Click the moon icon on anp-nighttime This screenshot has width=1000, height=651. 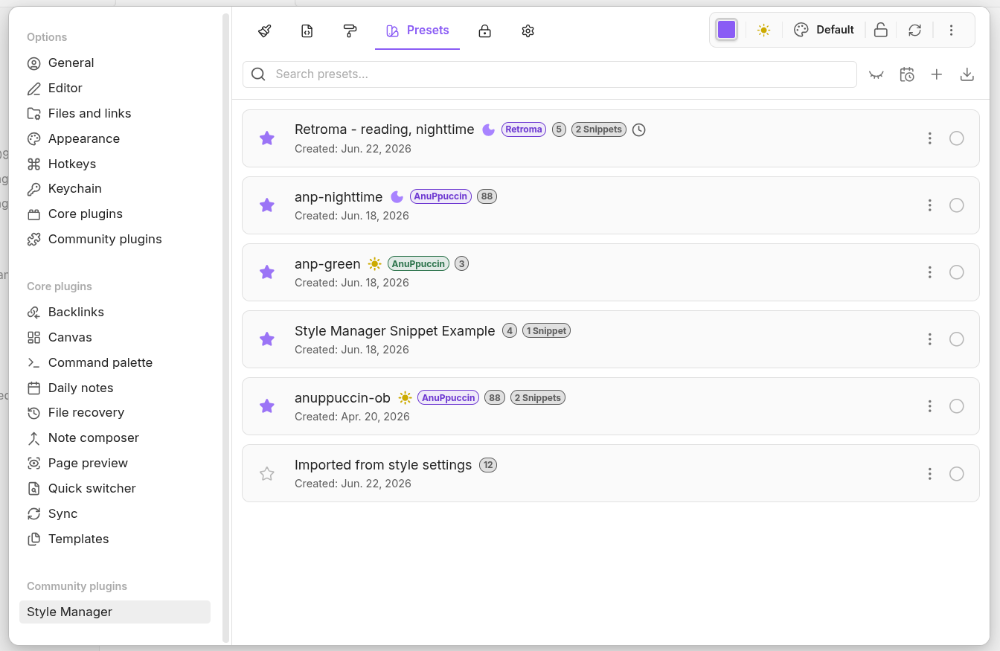click(x=397, y=197)
